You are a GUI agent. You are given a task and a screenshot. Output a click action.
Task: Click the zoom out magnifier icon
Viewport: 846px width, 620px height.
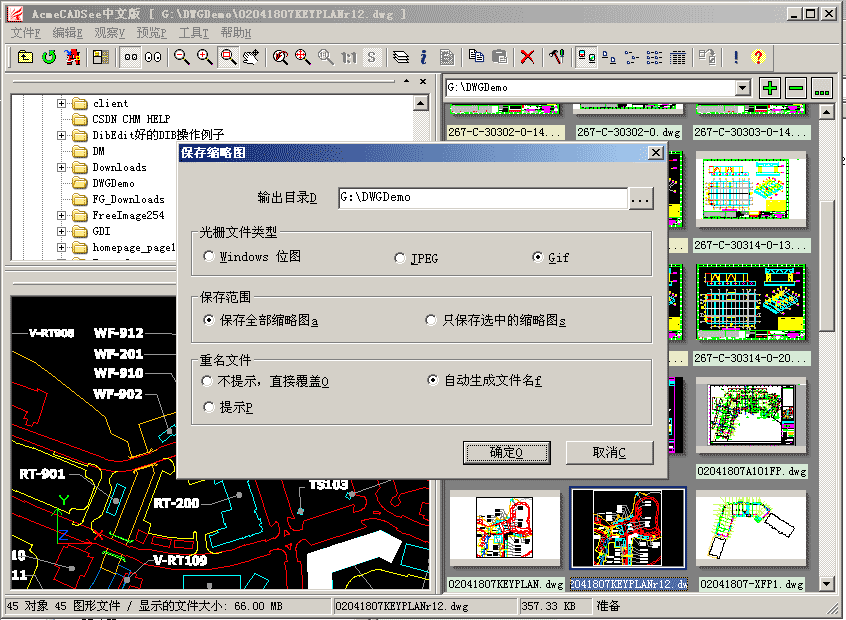181,57
